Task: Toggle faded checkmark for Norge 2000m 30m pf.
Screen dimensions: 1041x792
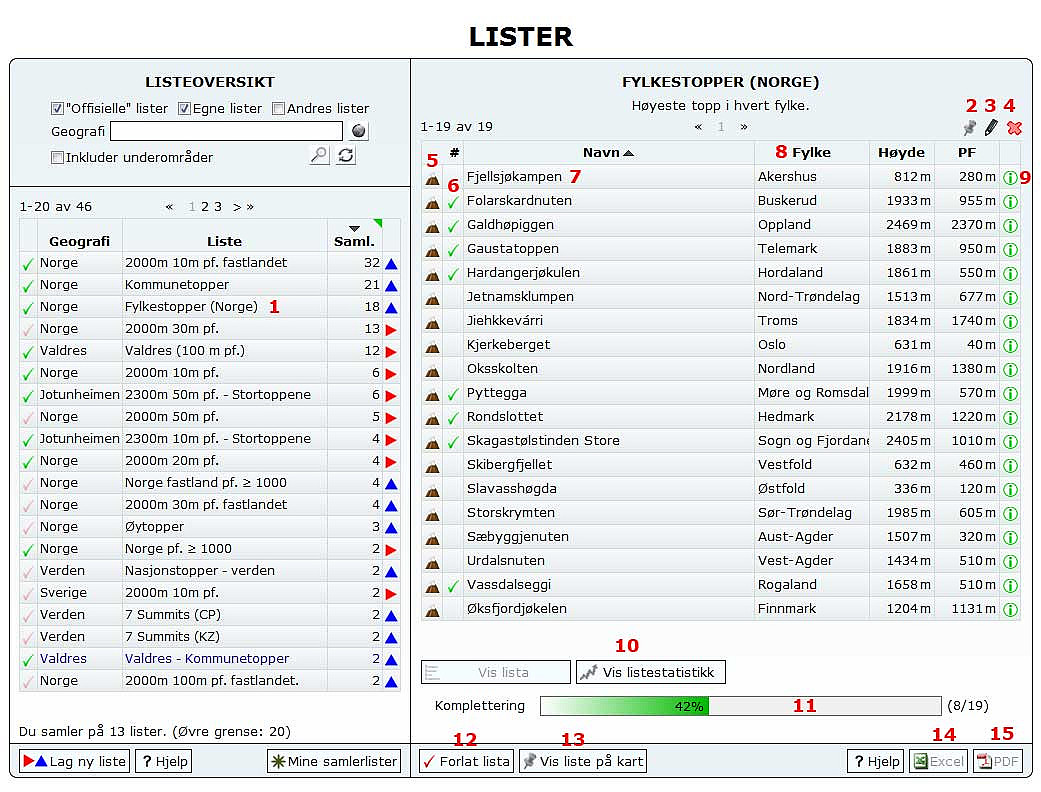Action: (x=27, y=330)
